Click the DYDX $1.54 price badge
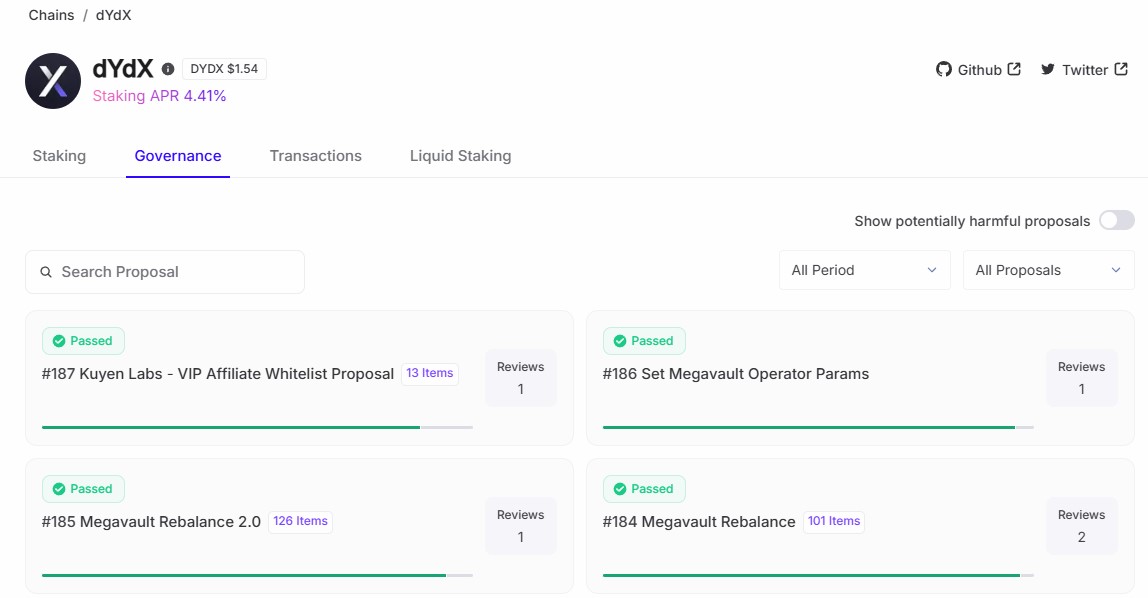 pyautogui.click(x=224, y=69)
